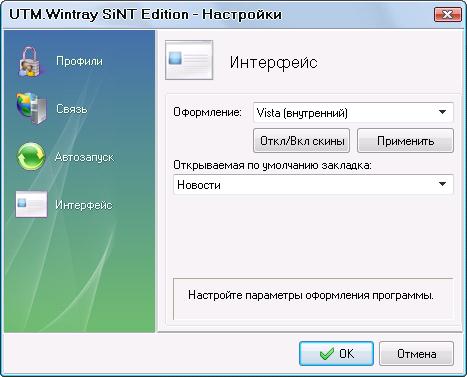The width and height of the screenshot is (467, 377).
Task: Click the Профили padlock icon
Action: [x=30, y=62]
